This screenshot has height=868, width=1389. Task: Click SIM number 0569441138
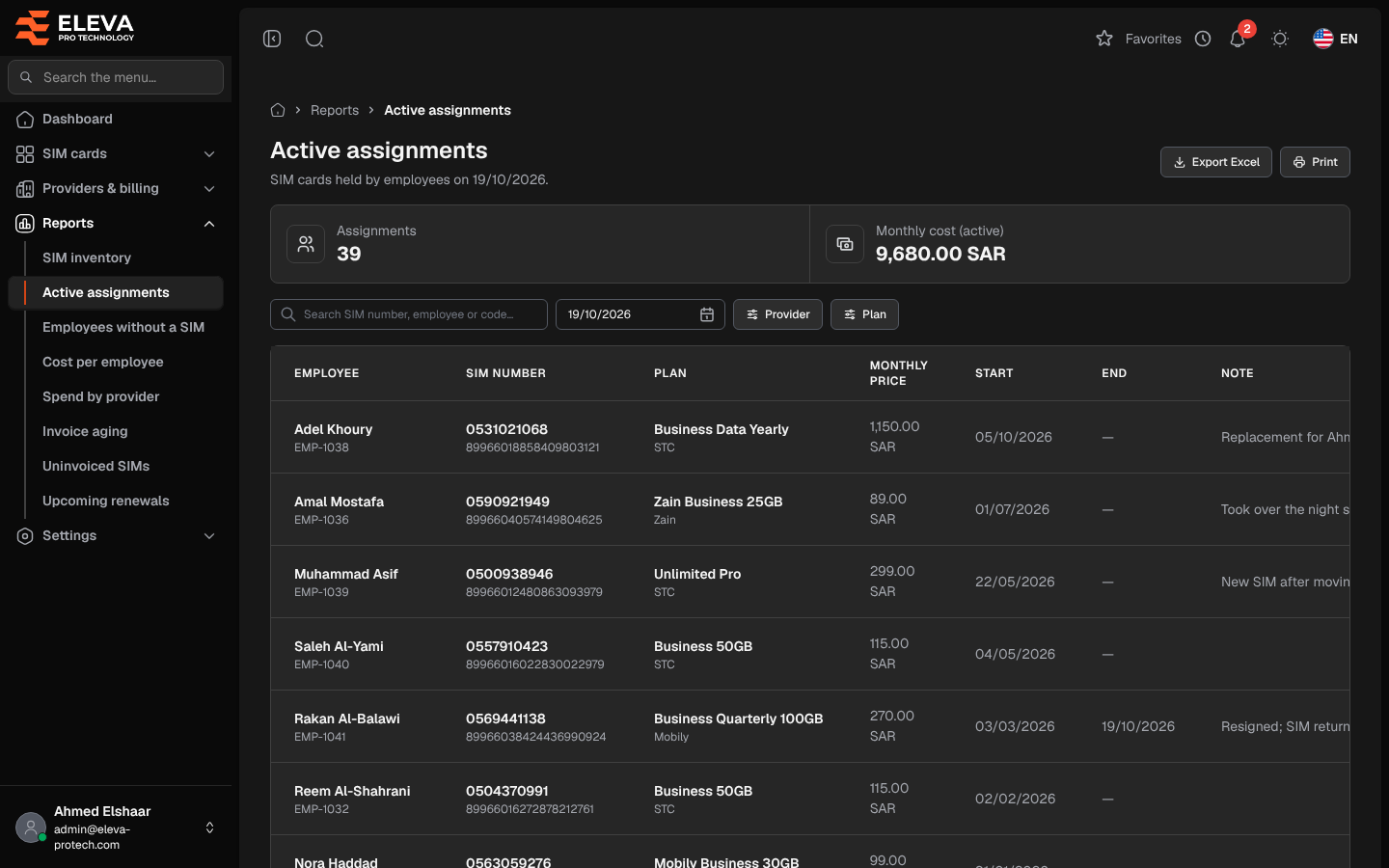click(505, 719)
